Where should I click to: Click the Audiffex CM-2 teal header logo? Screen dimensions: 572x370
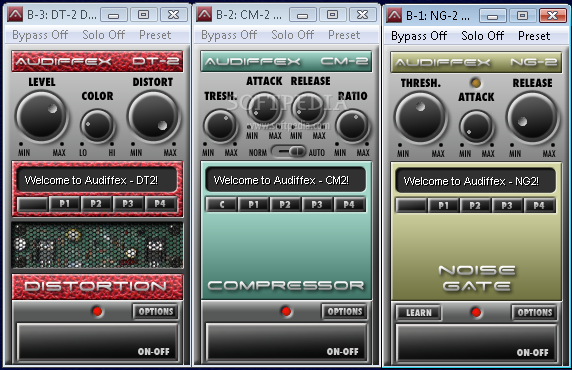[286, 61]
